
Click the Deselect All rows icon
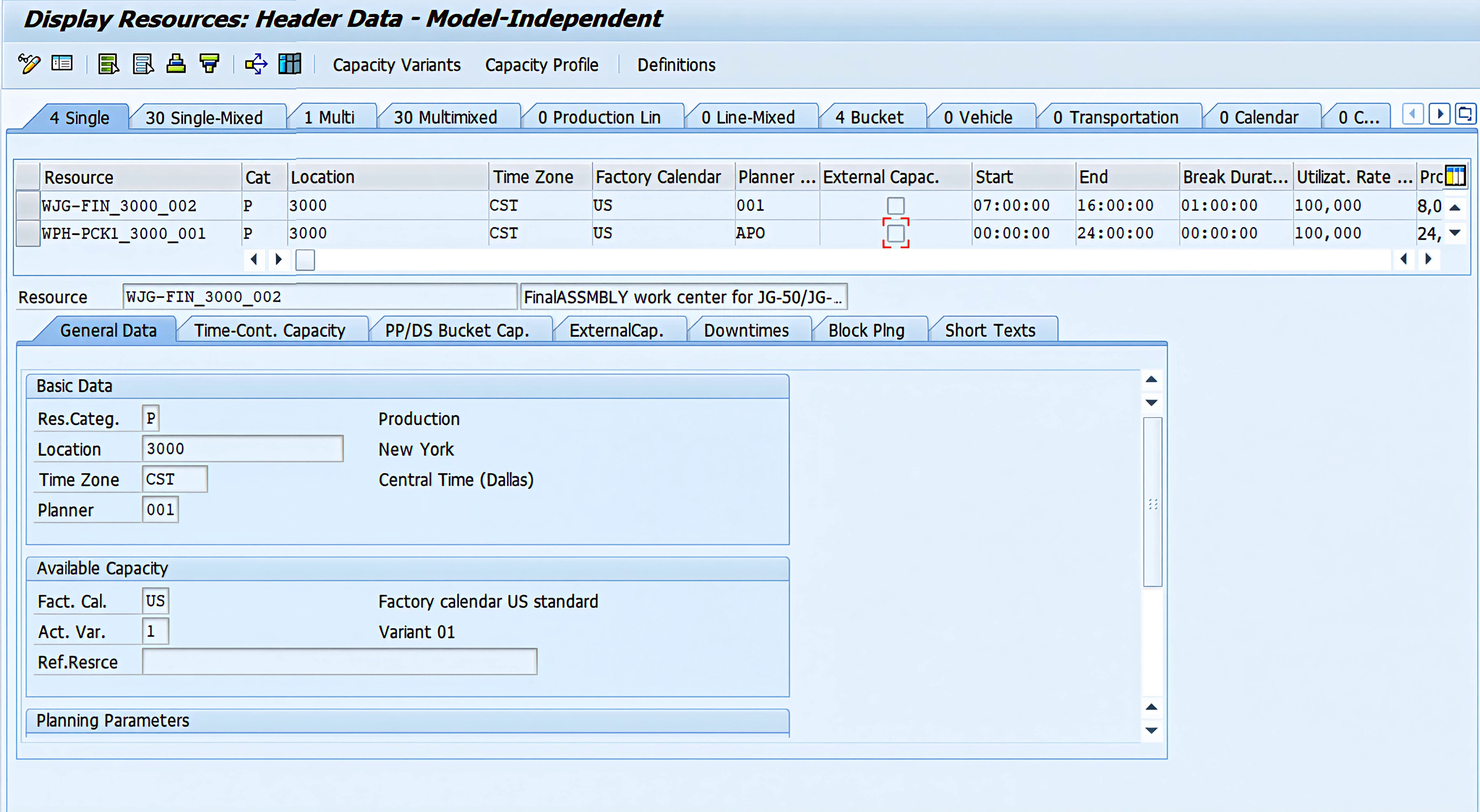point(143,64)
